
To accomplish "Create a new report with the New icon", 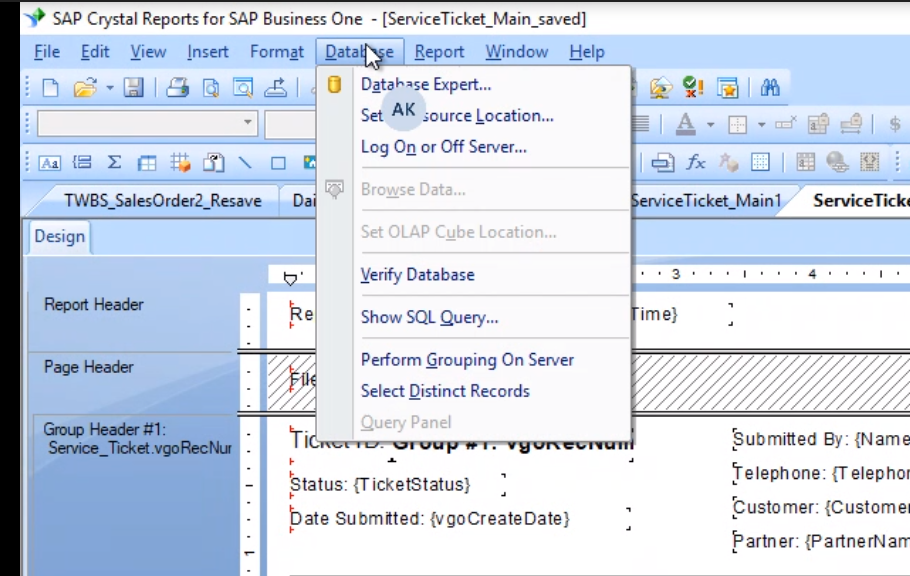I will 51,88.
